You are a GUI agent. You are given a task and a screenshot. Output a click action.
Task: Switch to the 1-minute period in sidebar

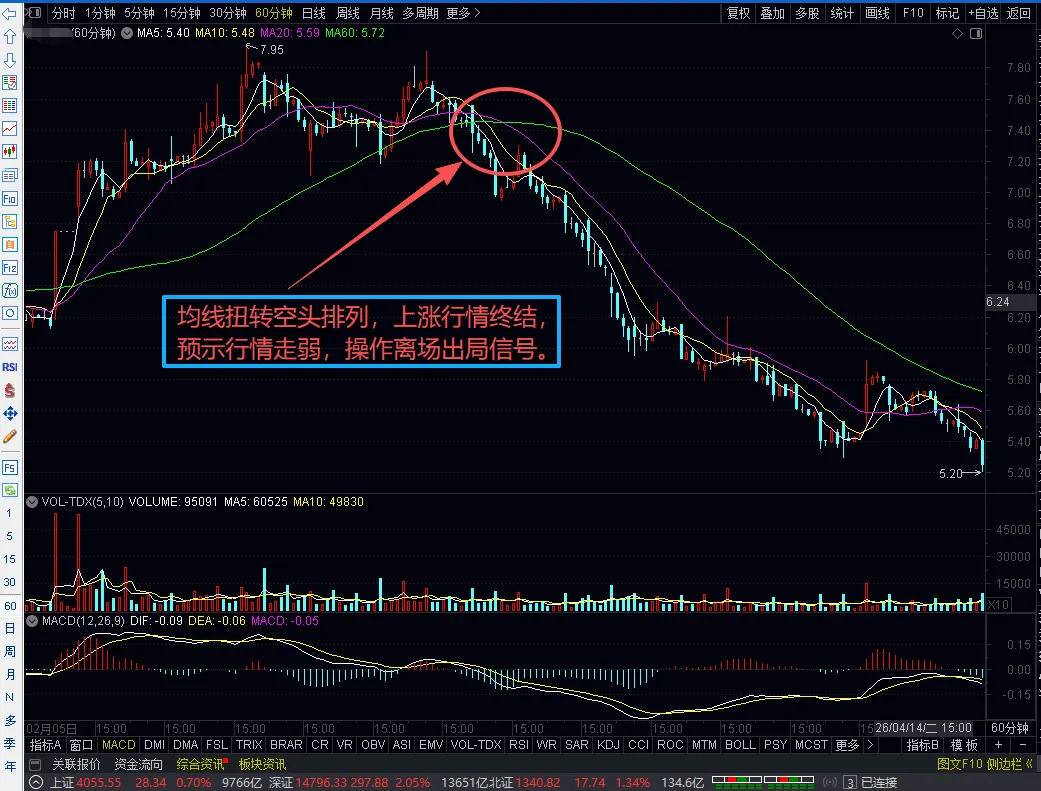[9, 513]
